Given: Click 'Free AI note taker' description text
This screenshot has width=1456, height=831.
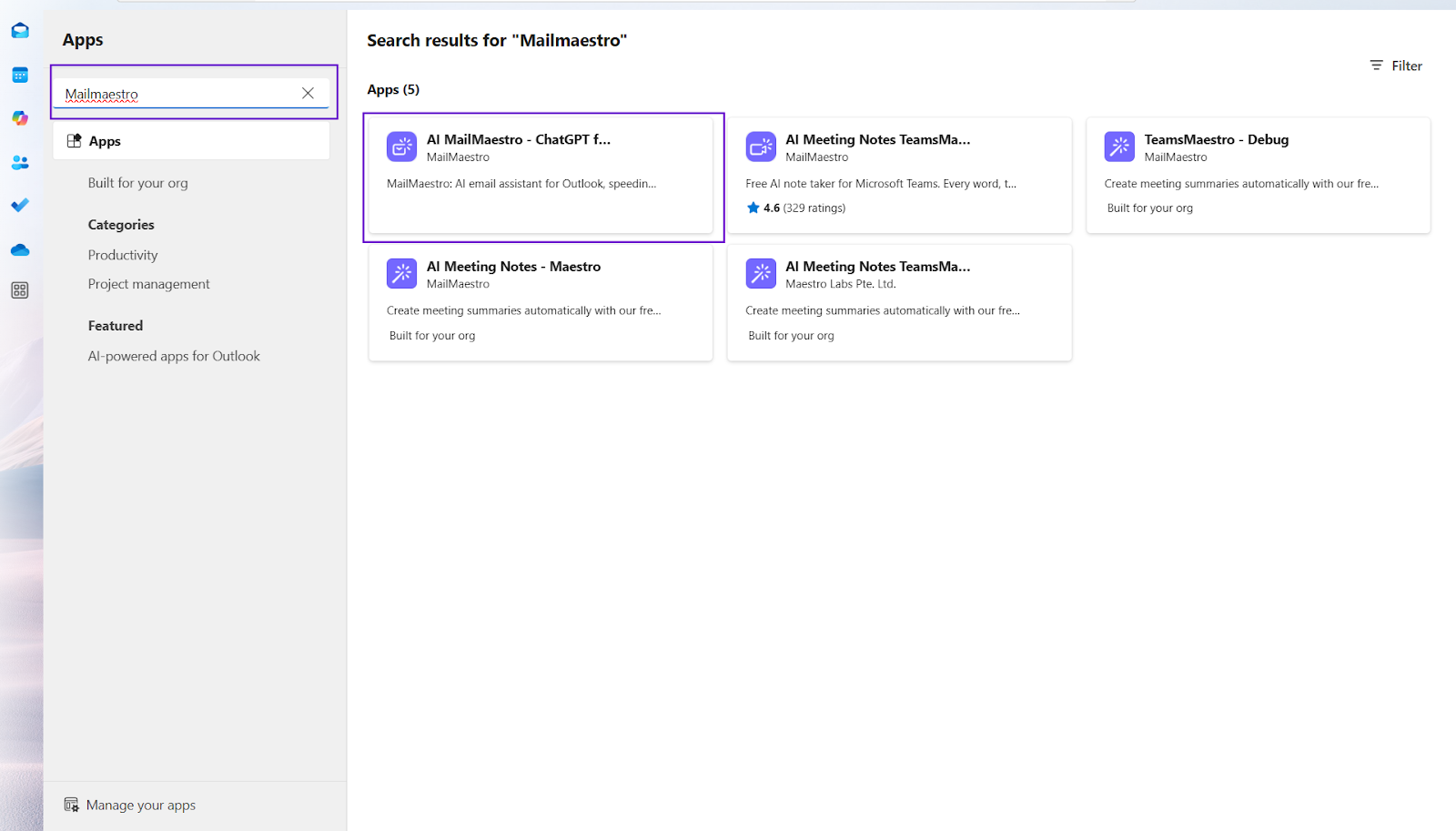Looking at the screenshot, I should point(881,184).
